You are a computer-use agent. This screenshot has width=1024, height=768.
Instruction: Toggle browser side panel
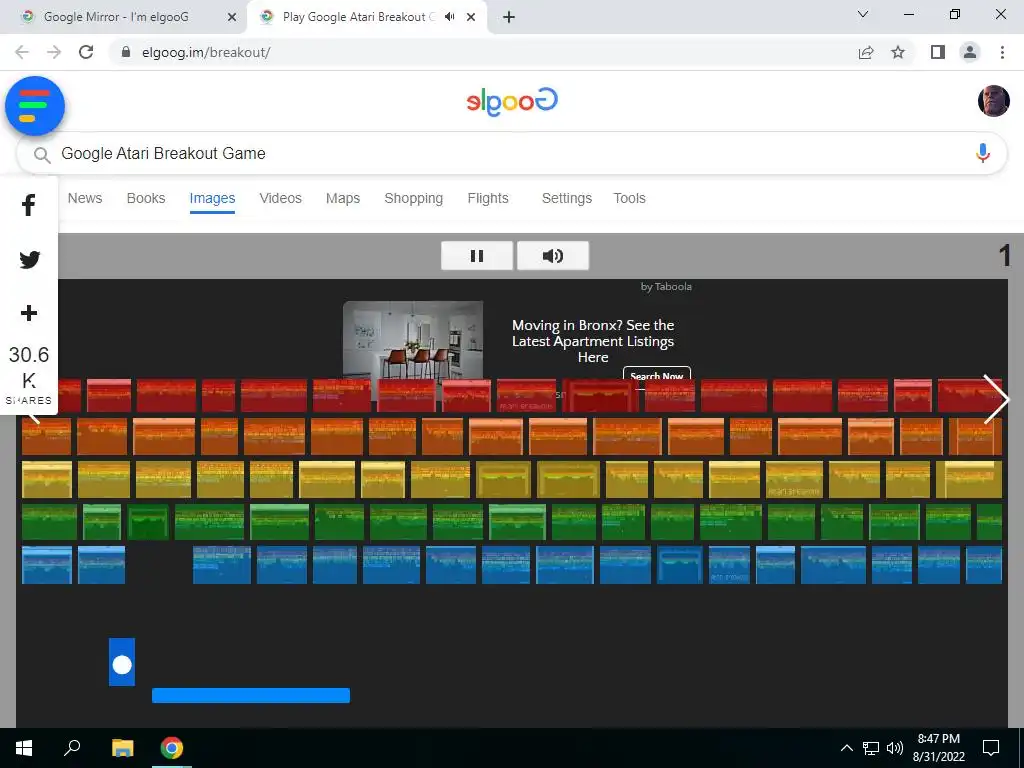click(x=938, y=52)
